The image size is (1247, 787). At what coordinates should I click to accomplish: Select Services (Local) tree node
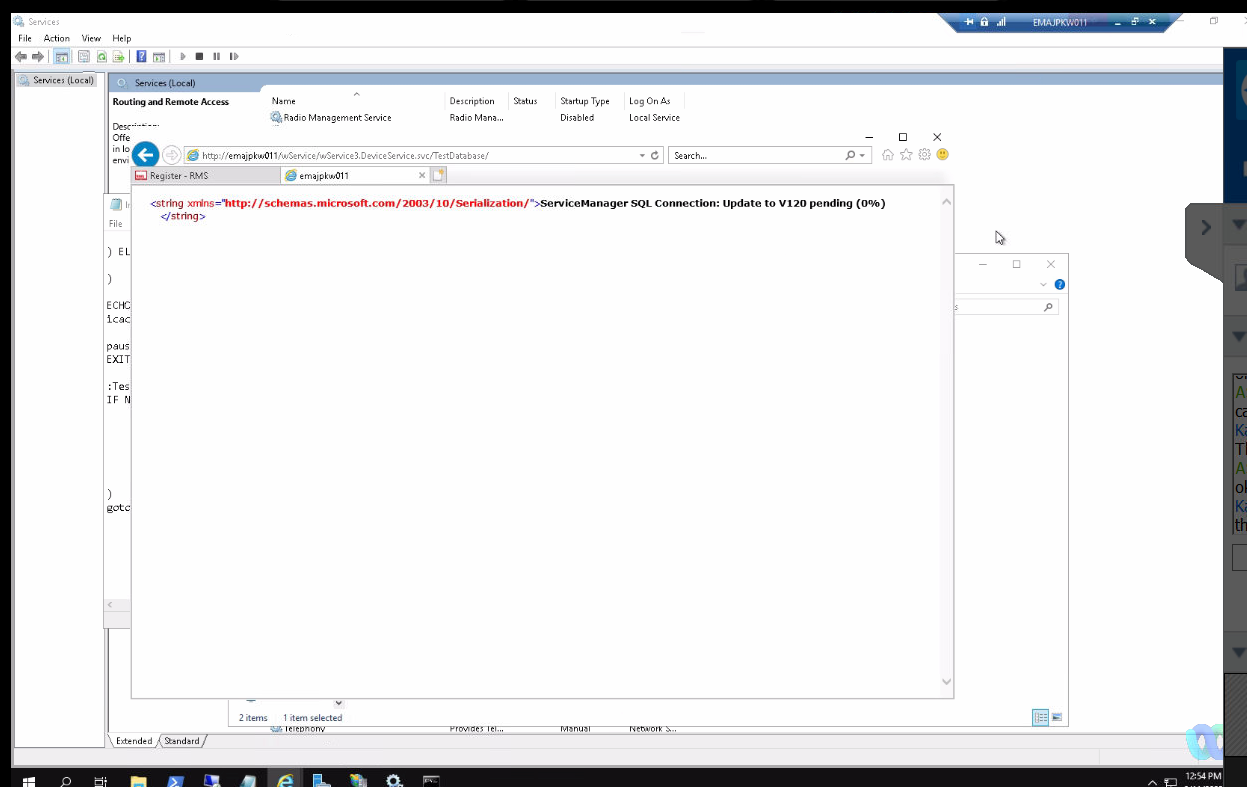pyautogui.click(x=57, y=80)
